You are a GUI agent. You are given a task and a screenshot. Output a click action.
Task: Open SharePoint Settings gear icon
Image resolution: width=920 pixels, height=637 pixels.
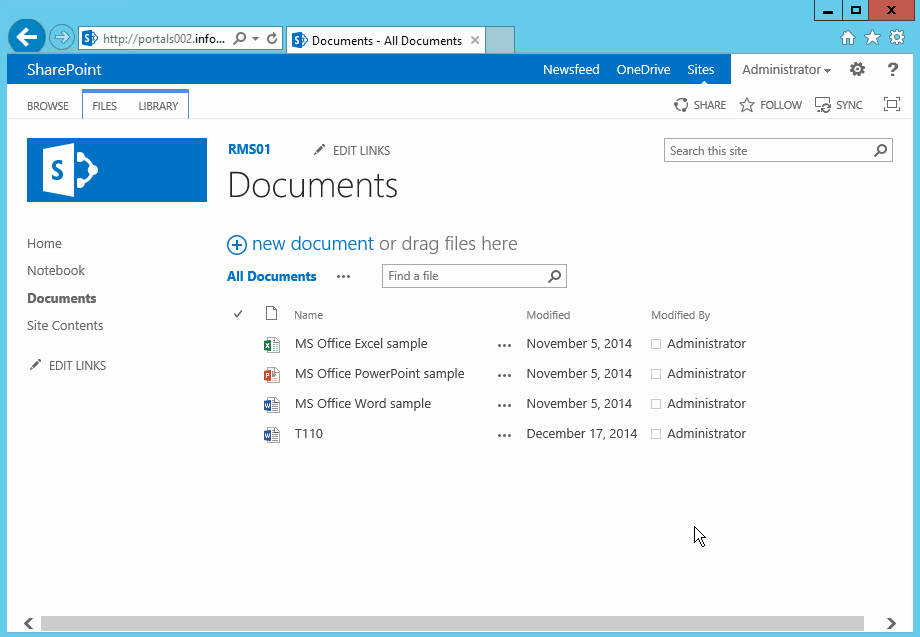(x=857, y=69)
